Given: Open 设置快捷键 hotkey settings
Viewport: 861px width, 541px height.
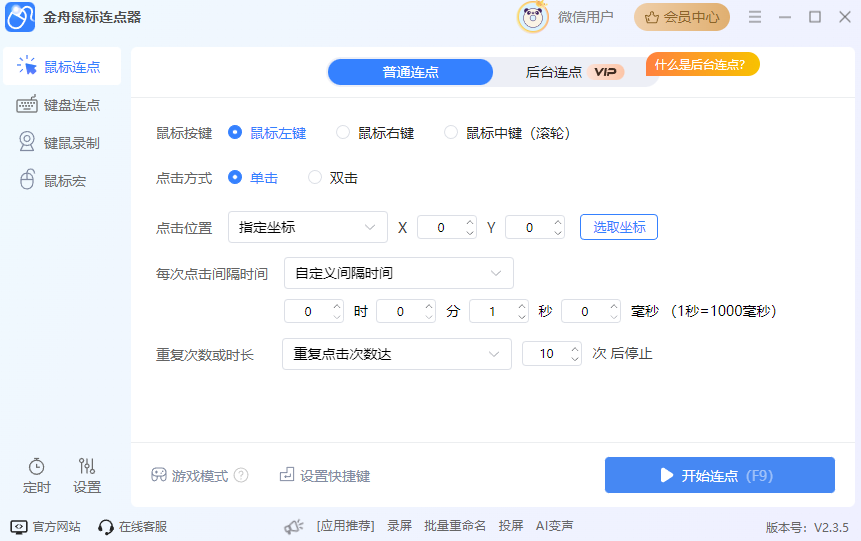Looking at the screenshot, I should coord(325,476).
